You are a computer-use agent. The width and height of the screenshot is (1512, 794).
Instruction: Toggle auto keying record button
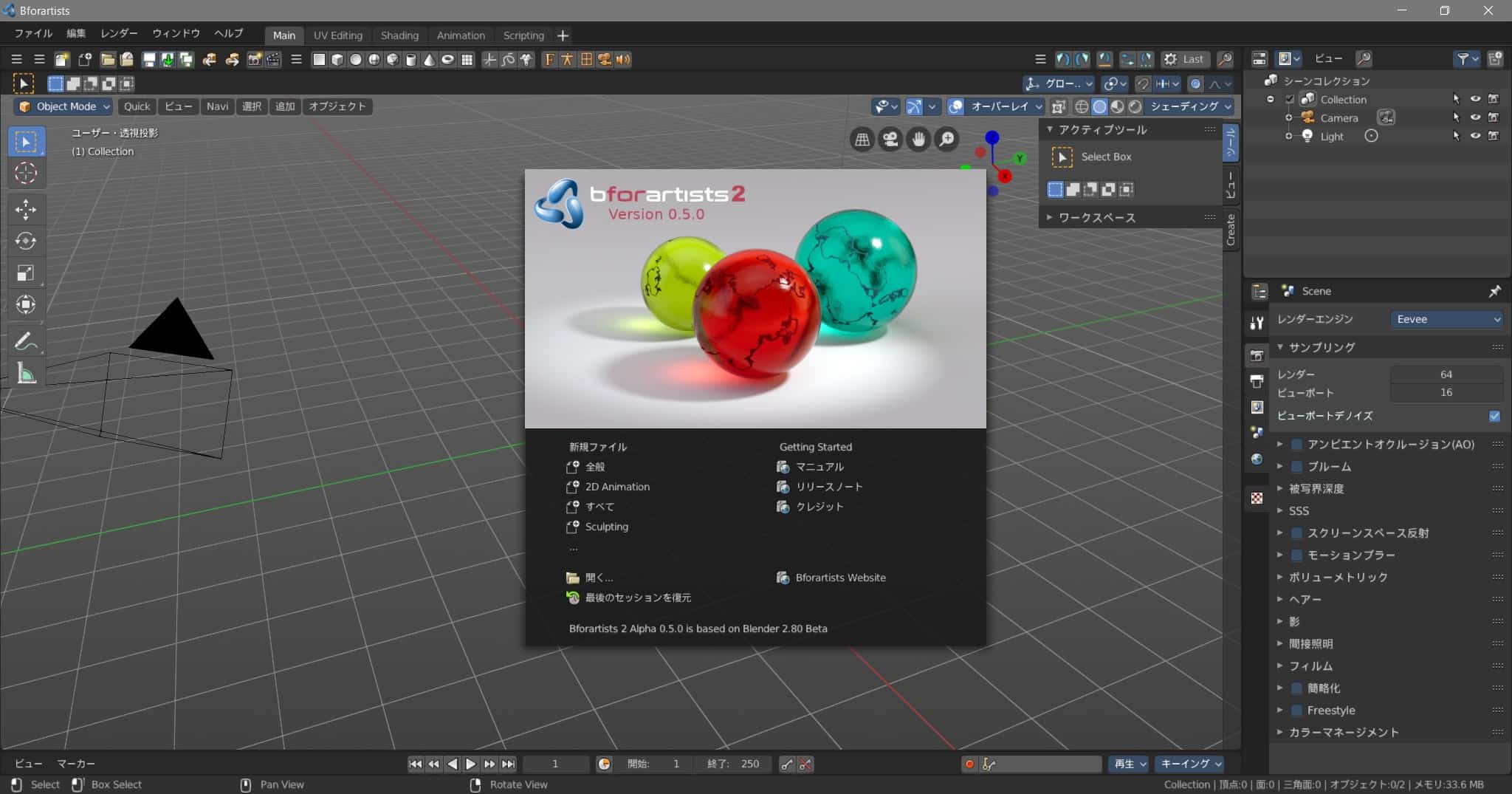[x=969, y=764]
